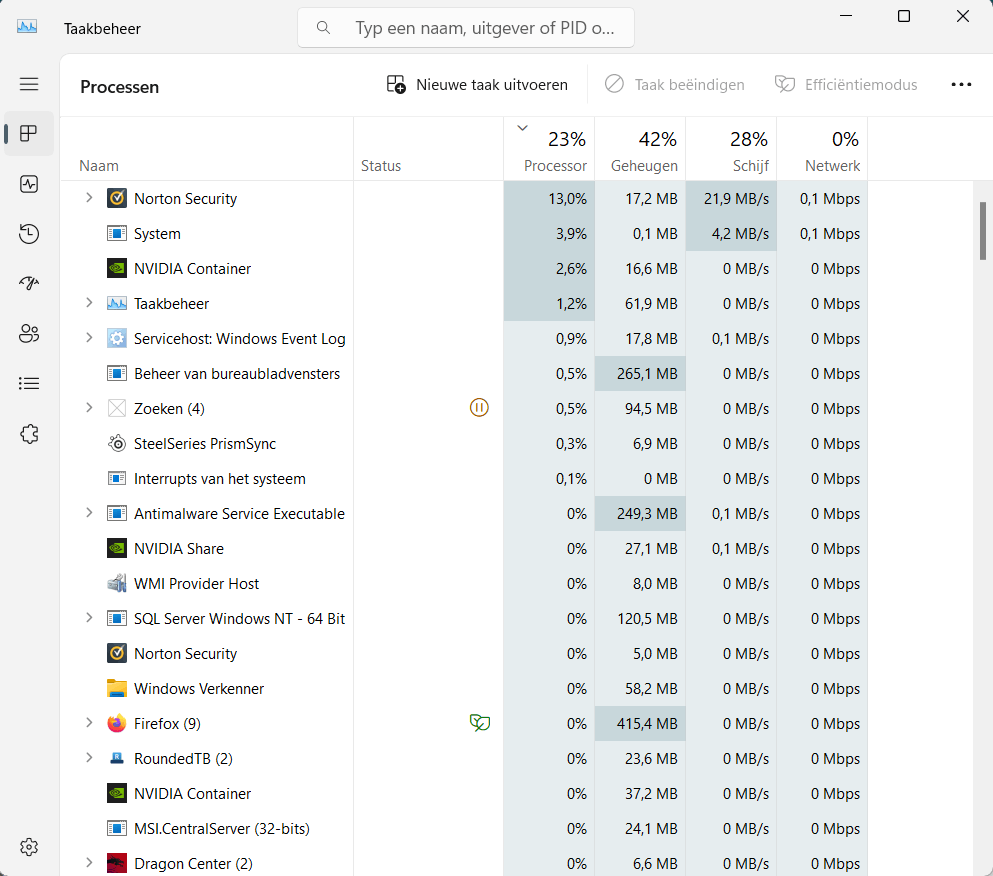Open the Users sidebar icon
This screenshot has height=876, width=993.
click(28, 333)
